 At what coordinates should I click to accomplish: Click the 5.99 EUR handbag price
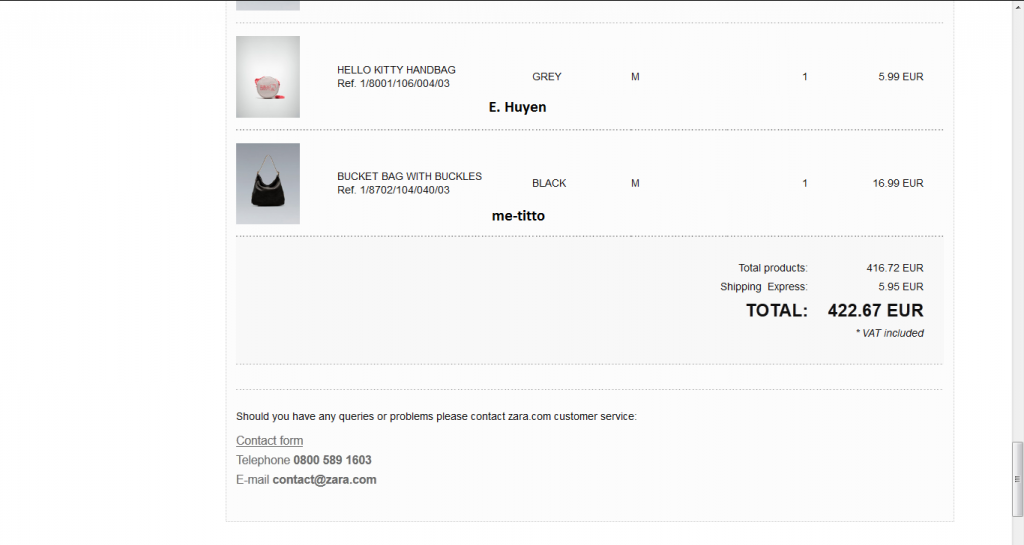[900, 77]
